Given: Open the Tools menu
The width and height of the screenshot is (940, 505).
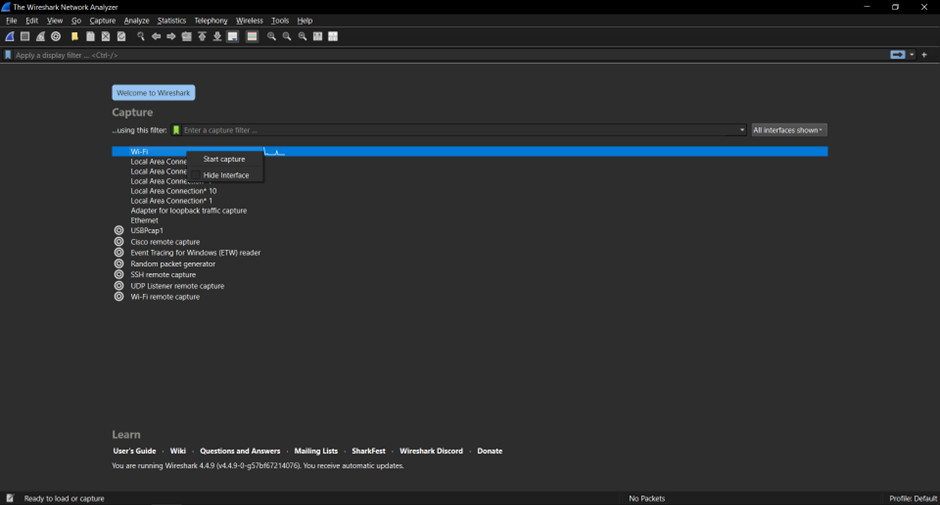Looking at the screenshot, I should click(x=280, y=20).
